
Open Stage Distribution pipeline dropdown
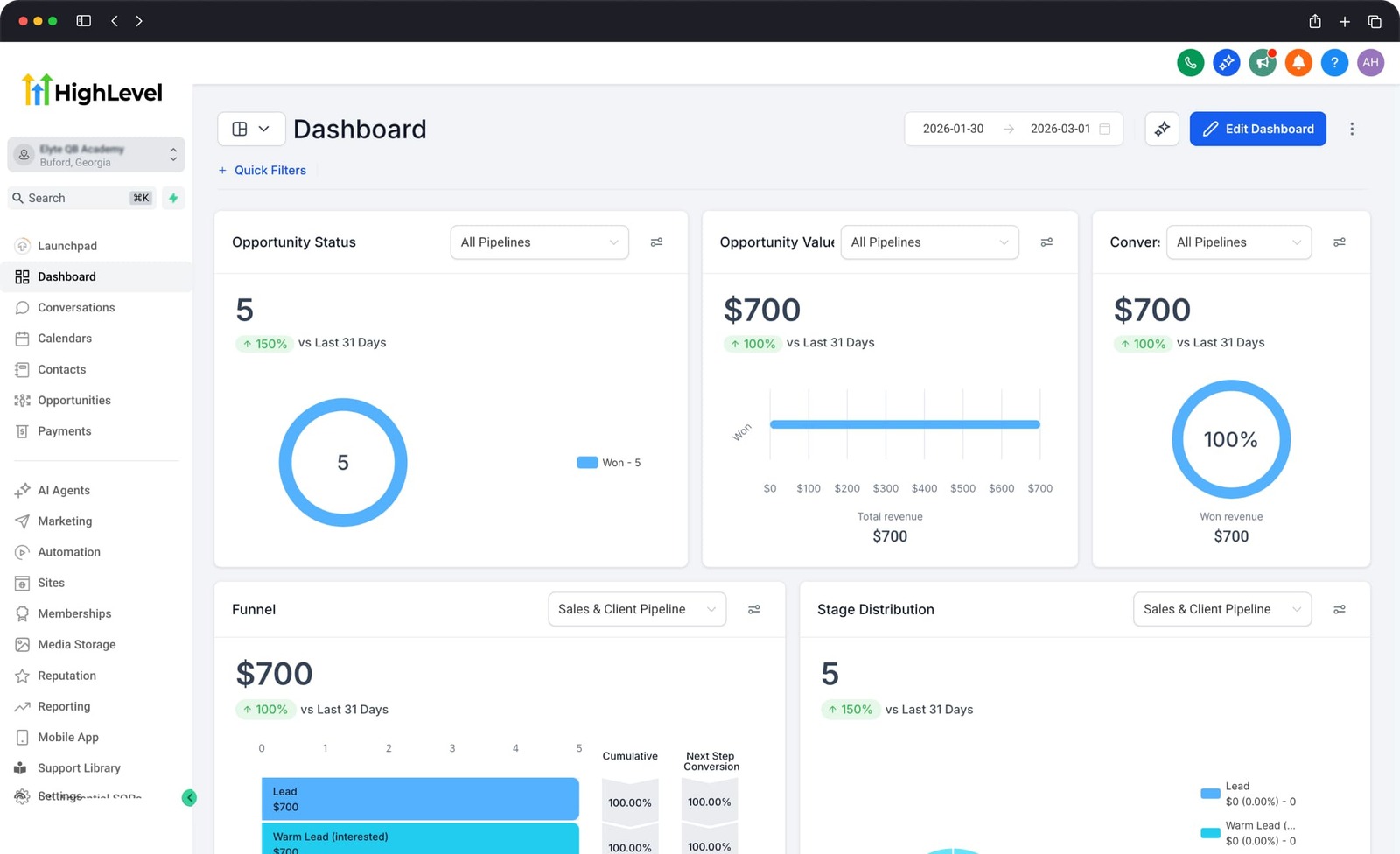point(1222,609)
